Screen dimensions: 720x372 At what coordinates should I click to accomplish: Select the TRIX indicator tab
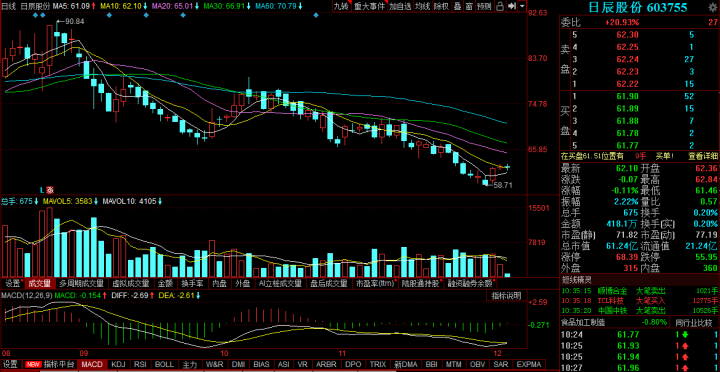(x=377, y=365)
